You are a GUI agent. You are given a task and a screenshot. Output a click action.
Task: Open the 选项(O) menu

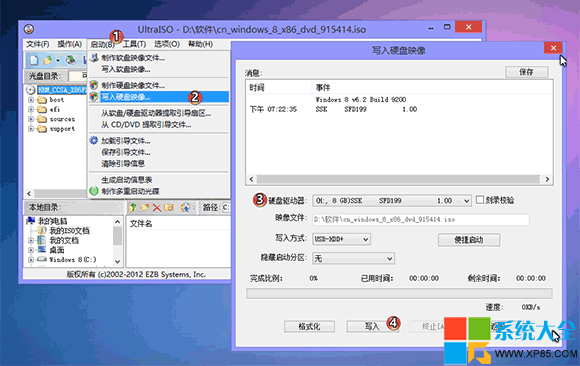pyautogui.click(x=167, y=44)
